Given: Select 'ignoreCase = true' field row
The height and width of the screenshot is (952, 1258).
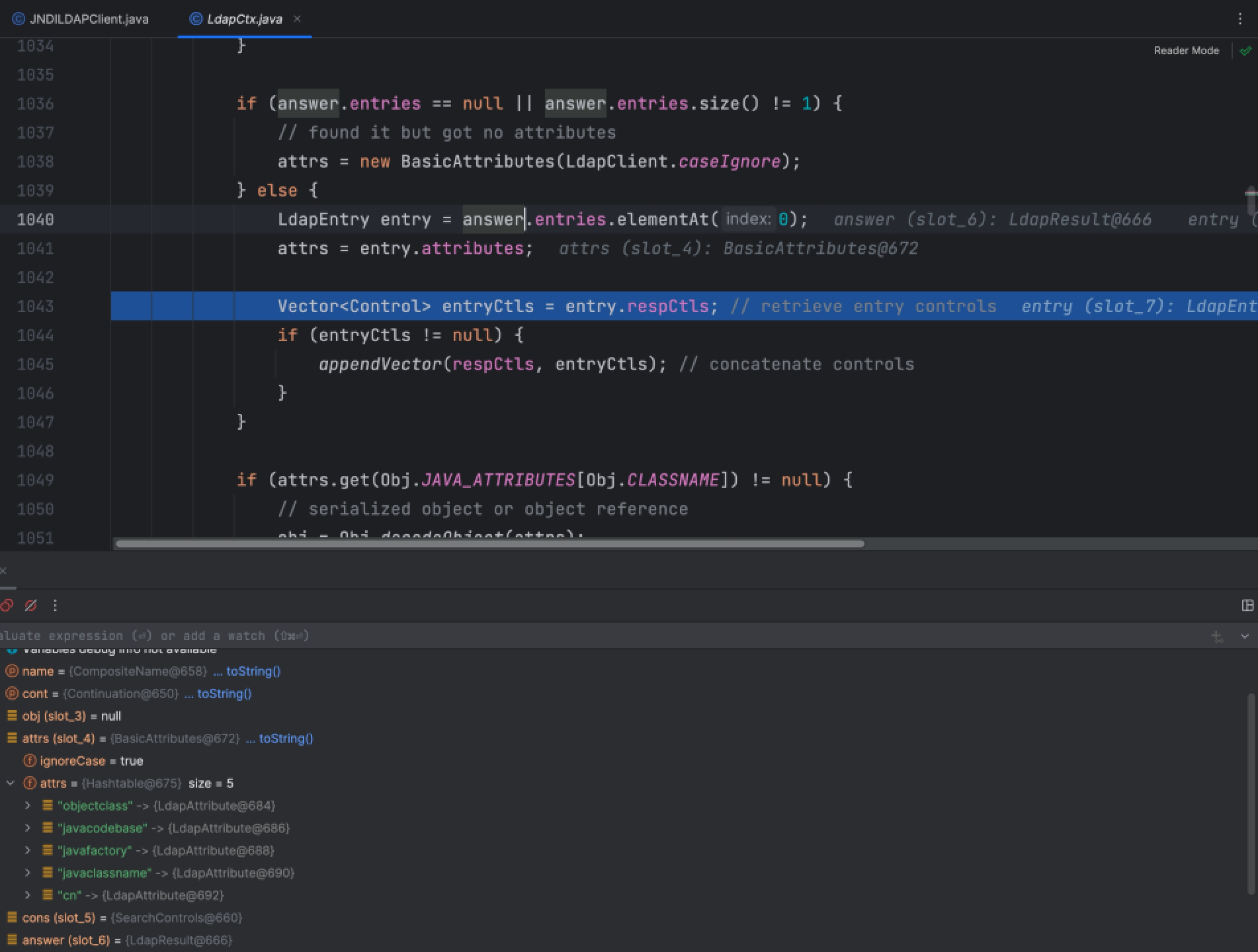Looking at the screenshot, I should (622, 761).
